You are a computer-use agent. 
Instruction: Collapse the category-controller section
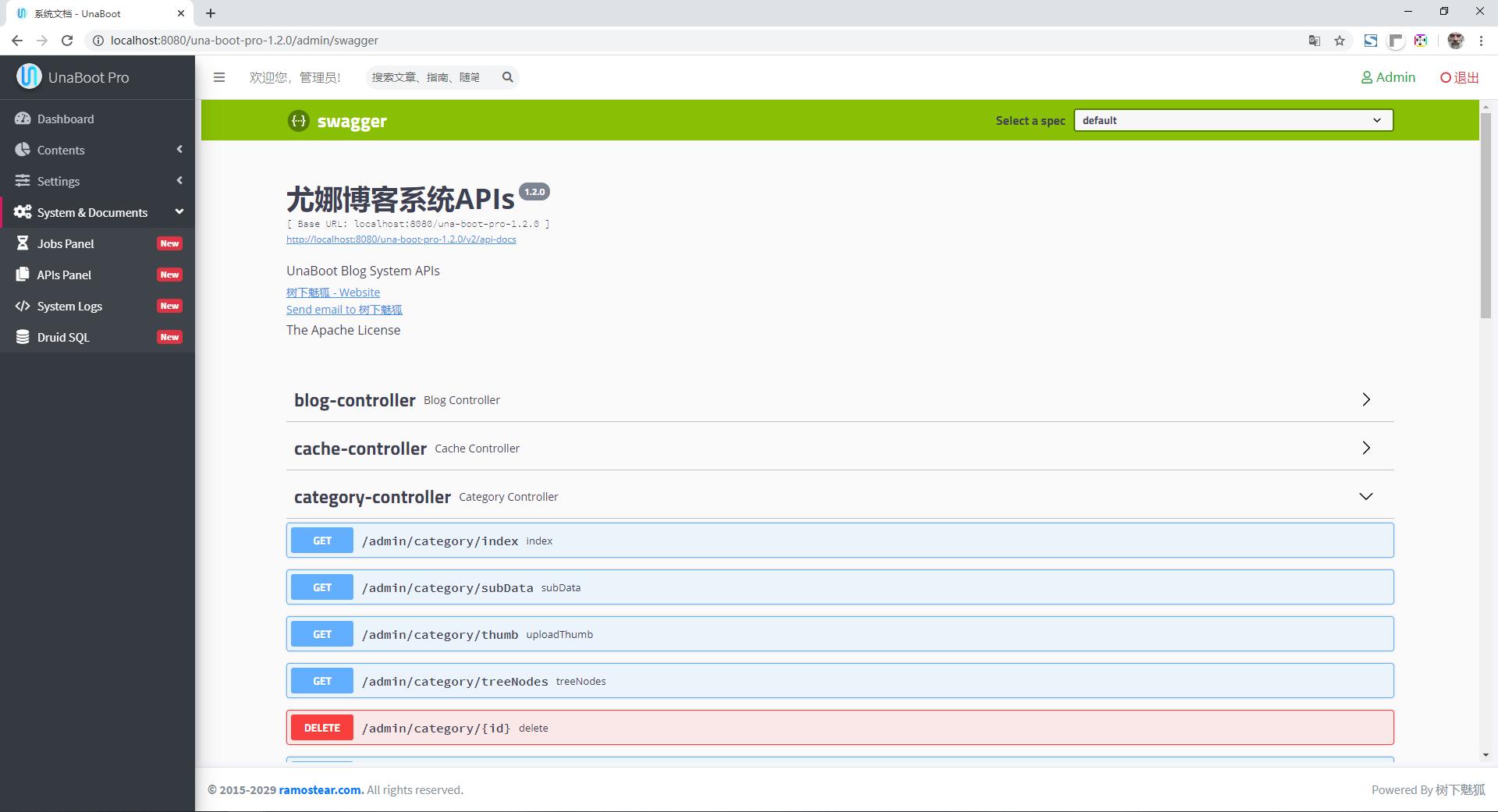[1365, 496]
